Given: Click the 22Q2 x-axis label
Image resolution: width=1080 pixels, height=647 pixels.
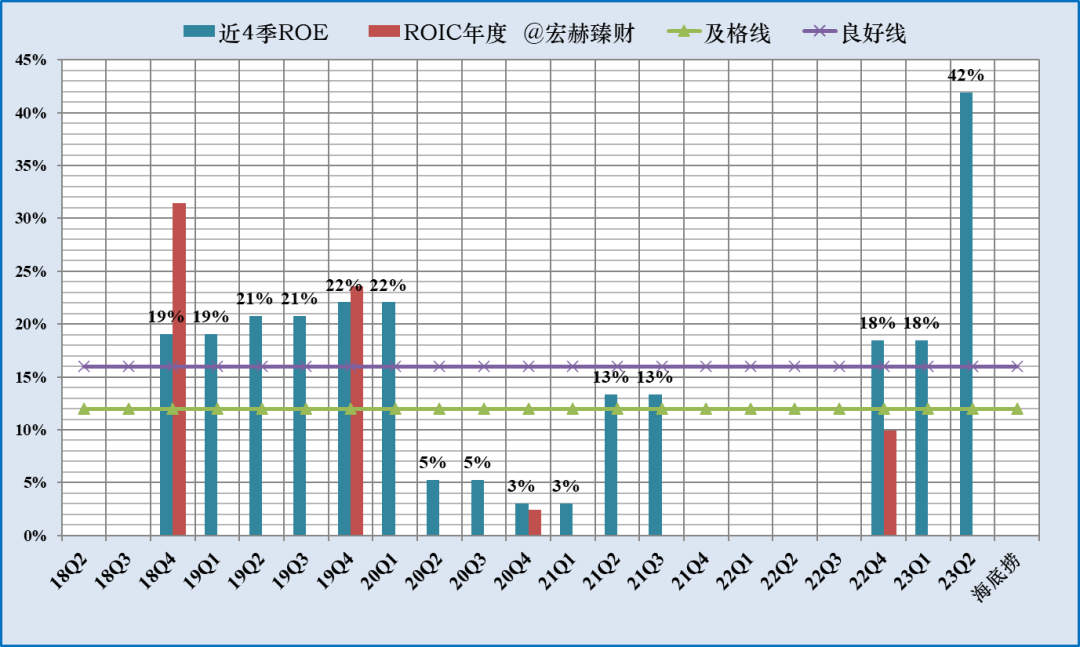Looking at the screenshot, I should [780, 570].
